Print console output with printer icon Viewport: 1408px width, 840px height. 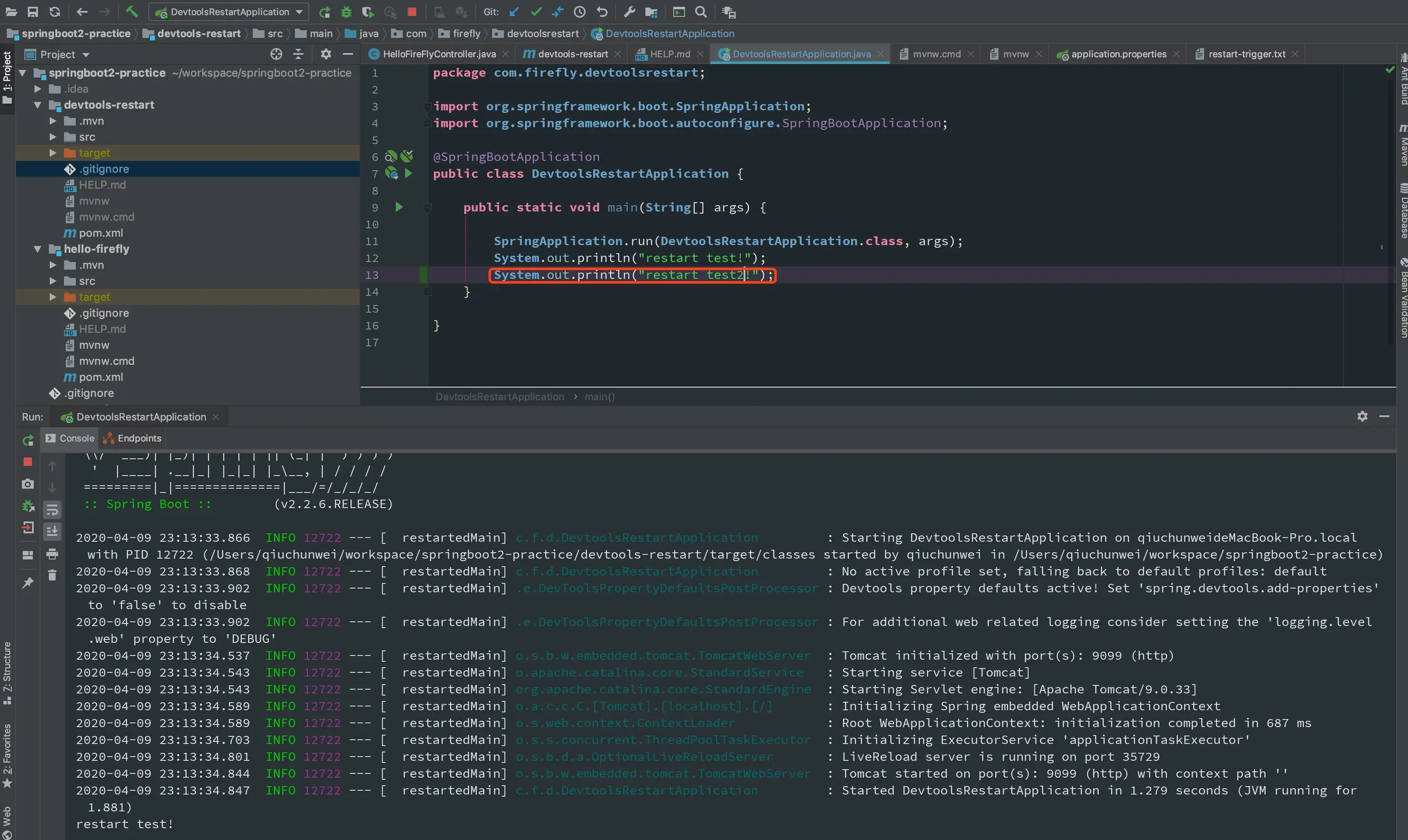(x=52, y=554)
